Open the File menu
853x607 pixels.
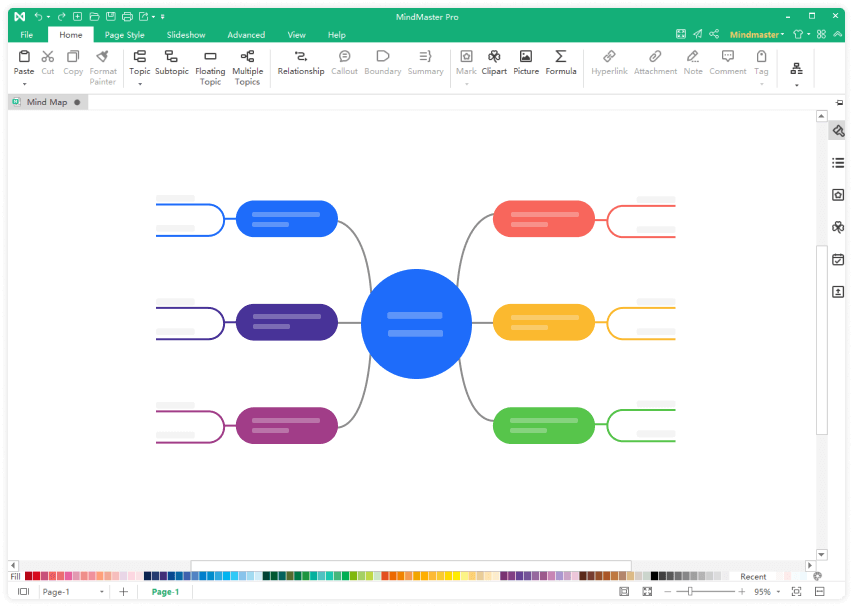[27, 35]
